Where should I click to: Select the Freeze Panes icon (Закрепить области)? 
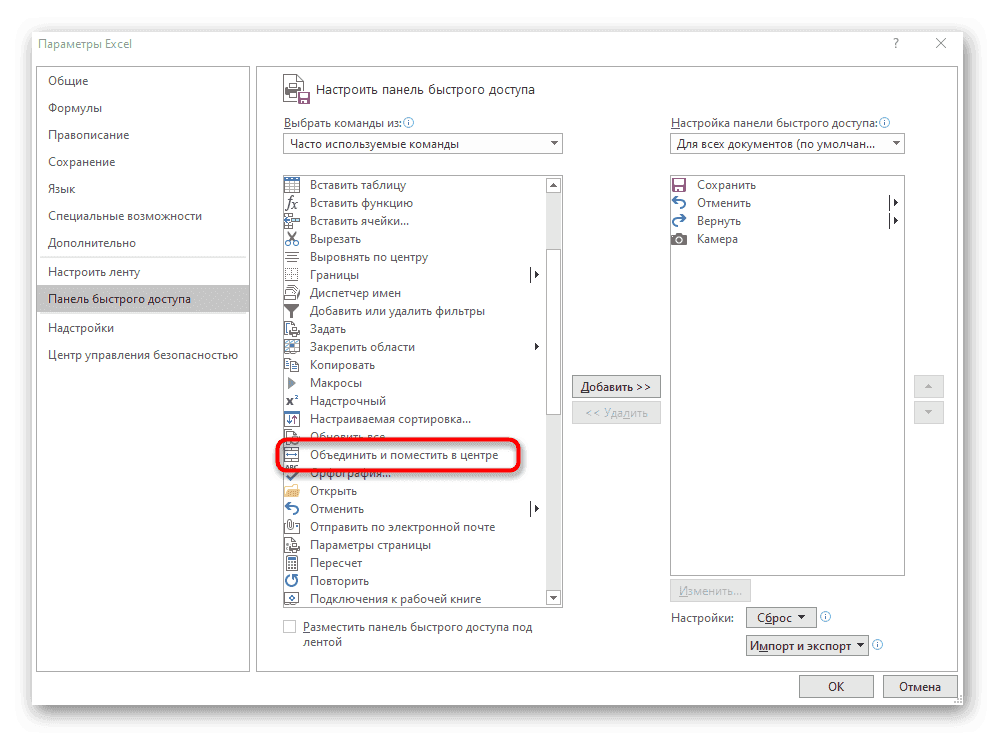pos(292,347)
